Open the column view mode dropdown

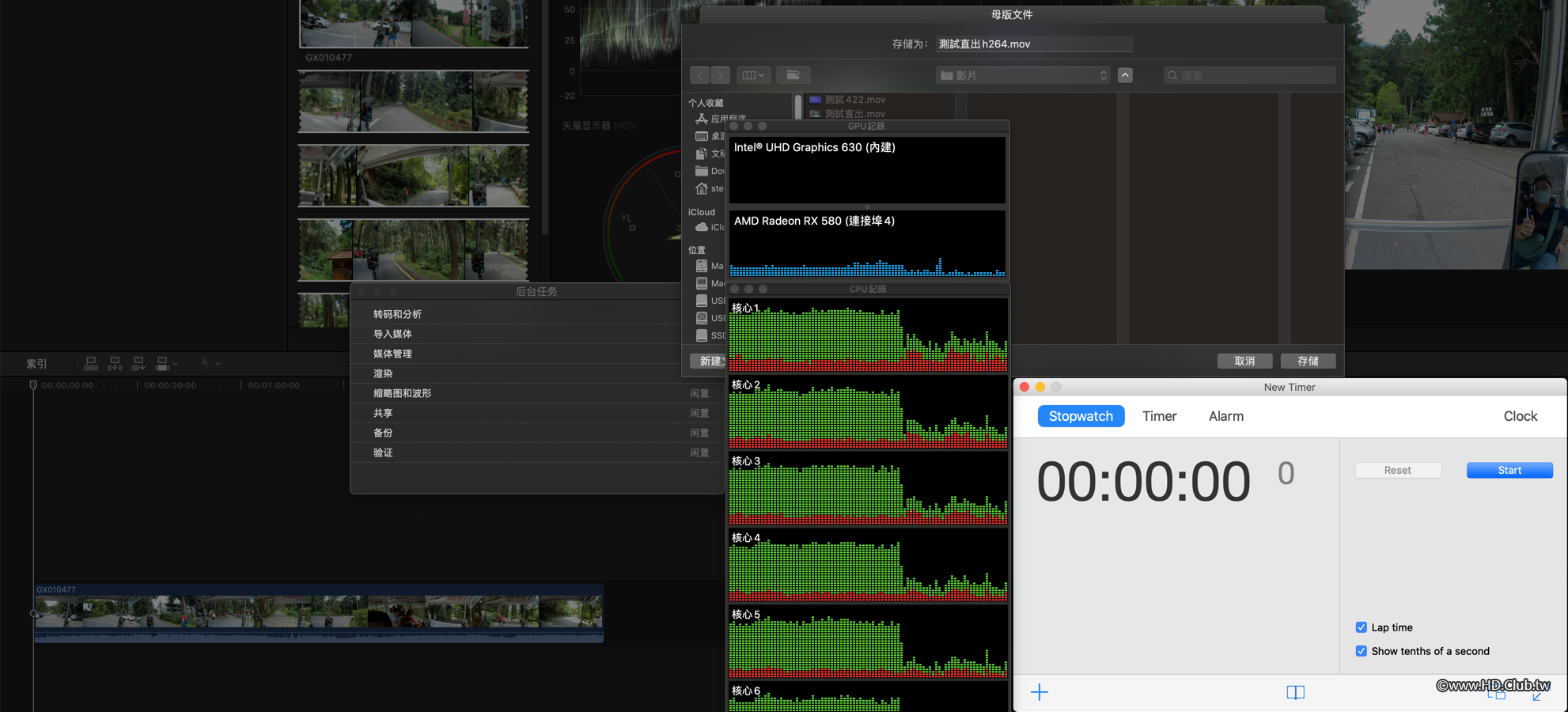pyautogui.click(x=752, y=75)
